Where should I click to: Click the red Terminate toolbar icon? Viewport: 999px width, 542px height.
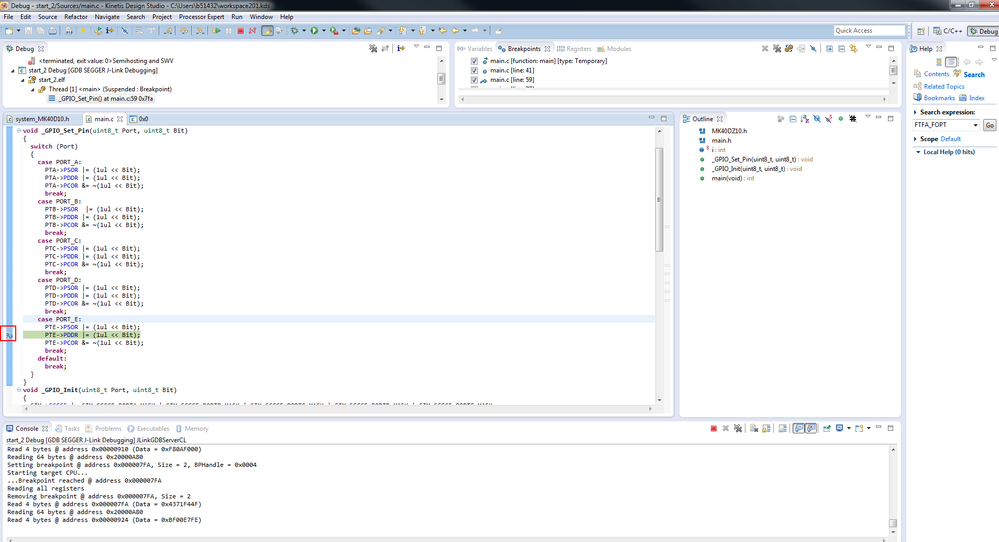[241, 31]
